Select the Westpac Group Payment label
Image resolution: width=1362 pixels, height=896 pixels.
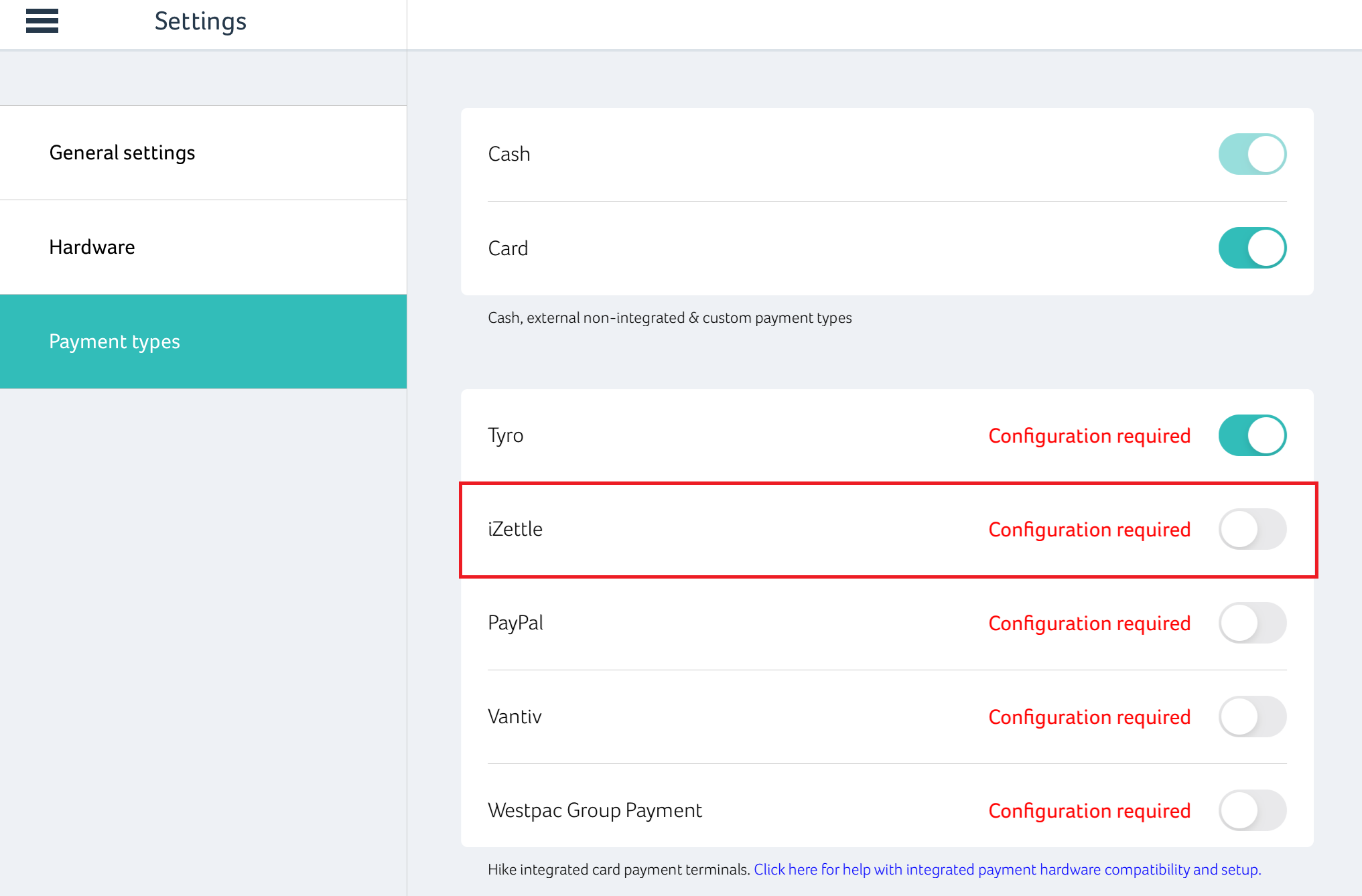pyautogui.click(x=594, y=810)
